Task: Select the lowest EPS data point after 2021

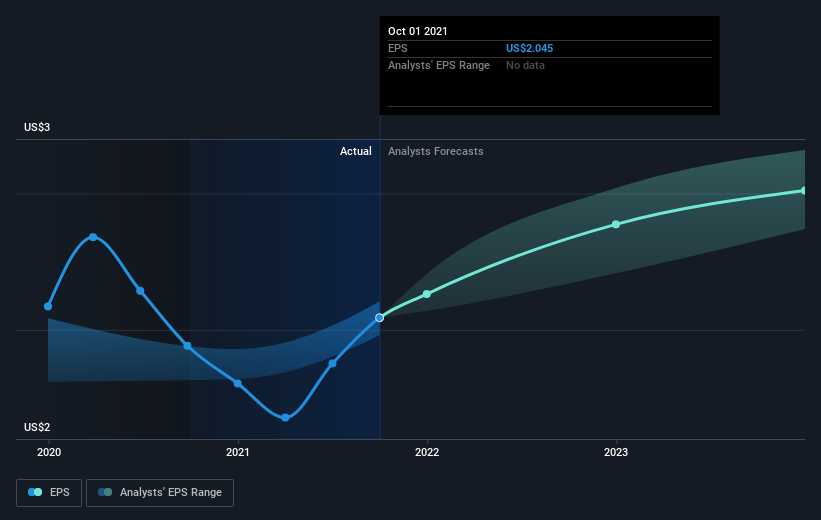Action: [x=285, y=418]
